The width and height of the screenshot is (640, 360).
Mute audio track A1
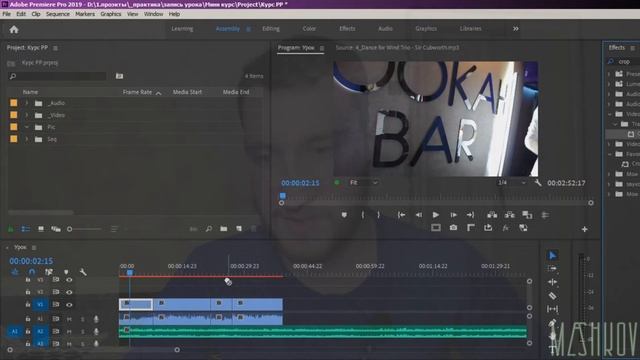(x=69, y=319)
